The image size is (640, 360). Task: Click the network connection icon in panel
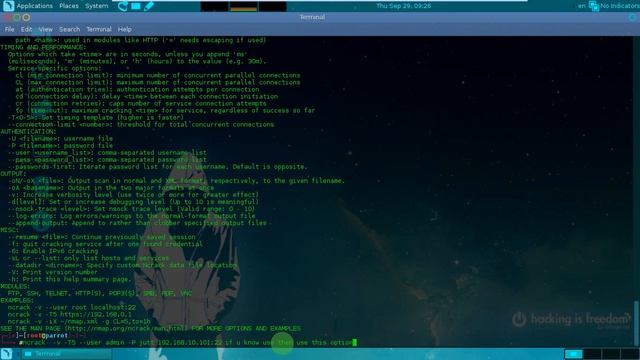point(594,6)
